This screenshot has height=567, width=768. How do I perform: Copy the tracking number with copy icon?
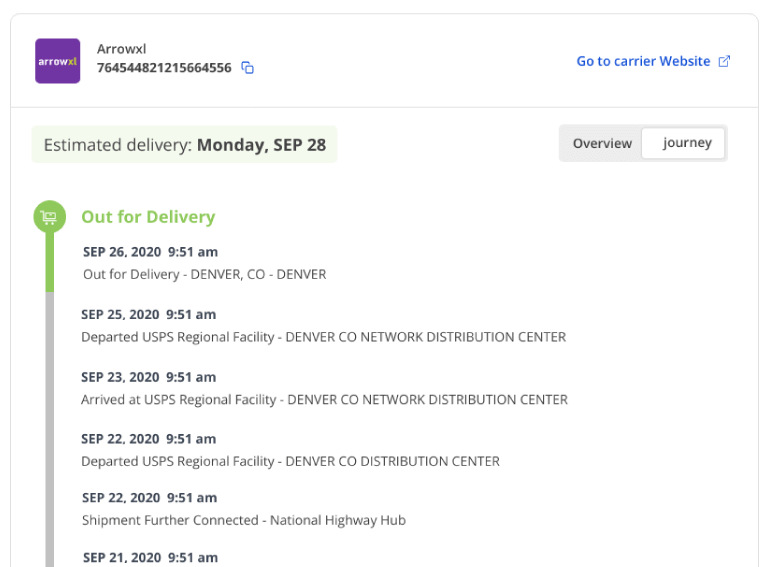[247, 68]
